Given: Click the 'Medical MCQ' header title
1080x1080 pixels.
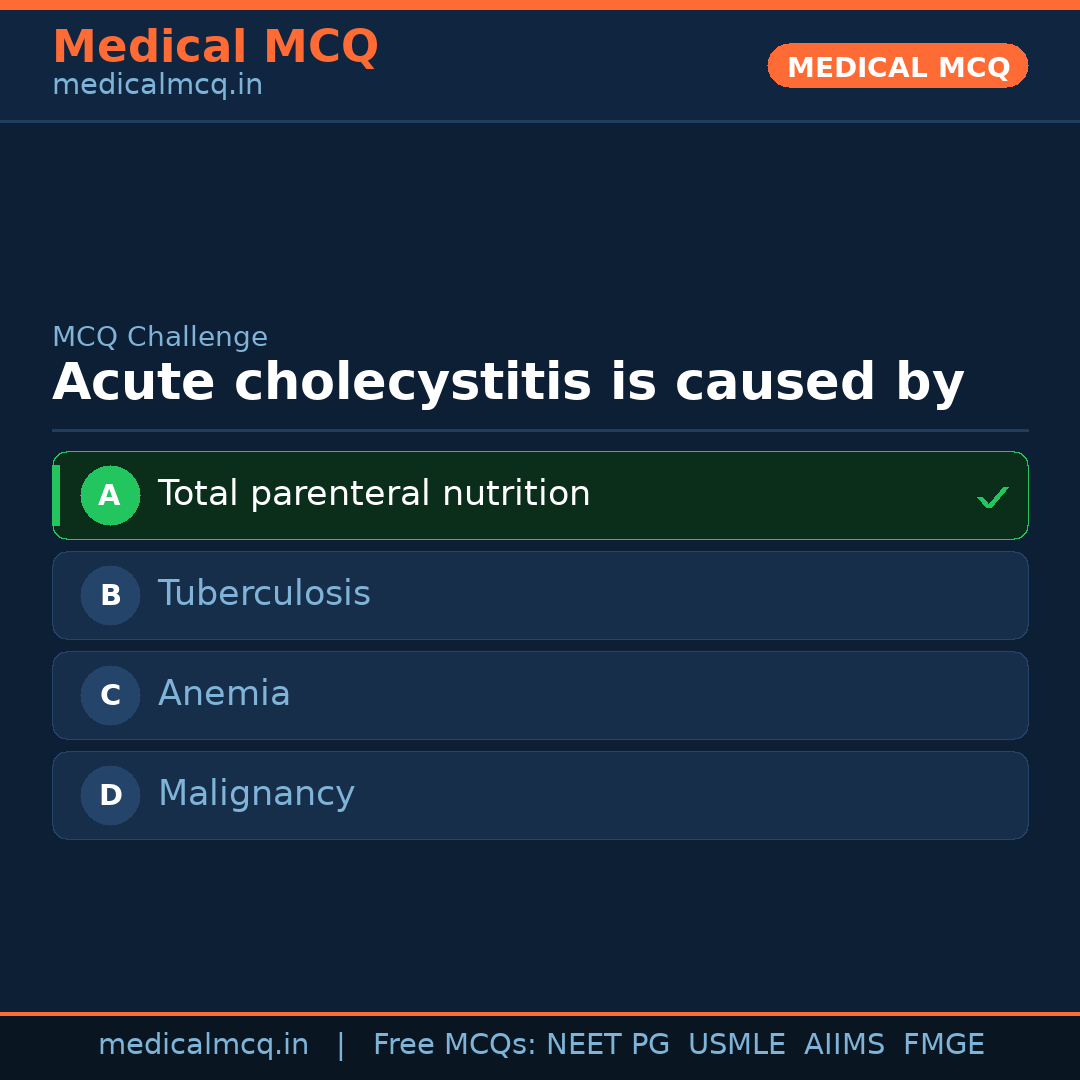Looking at the screenshot, I should click(x=215, y=47).
